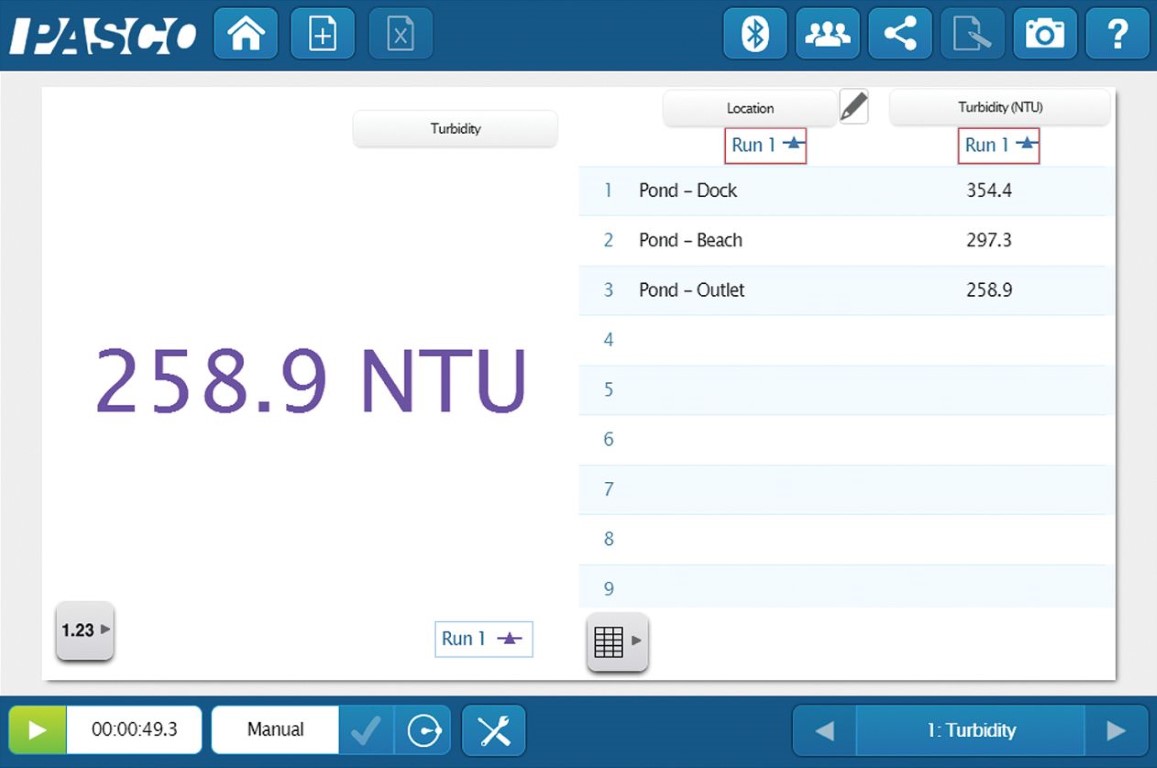Open Run 1 dropdown under Location column
The image size is (1157, 768).
click(766, 146)
